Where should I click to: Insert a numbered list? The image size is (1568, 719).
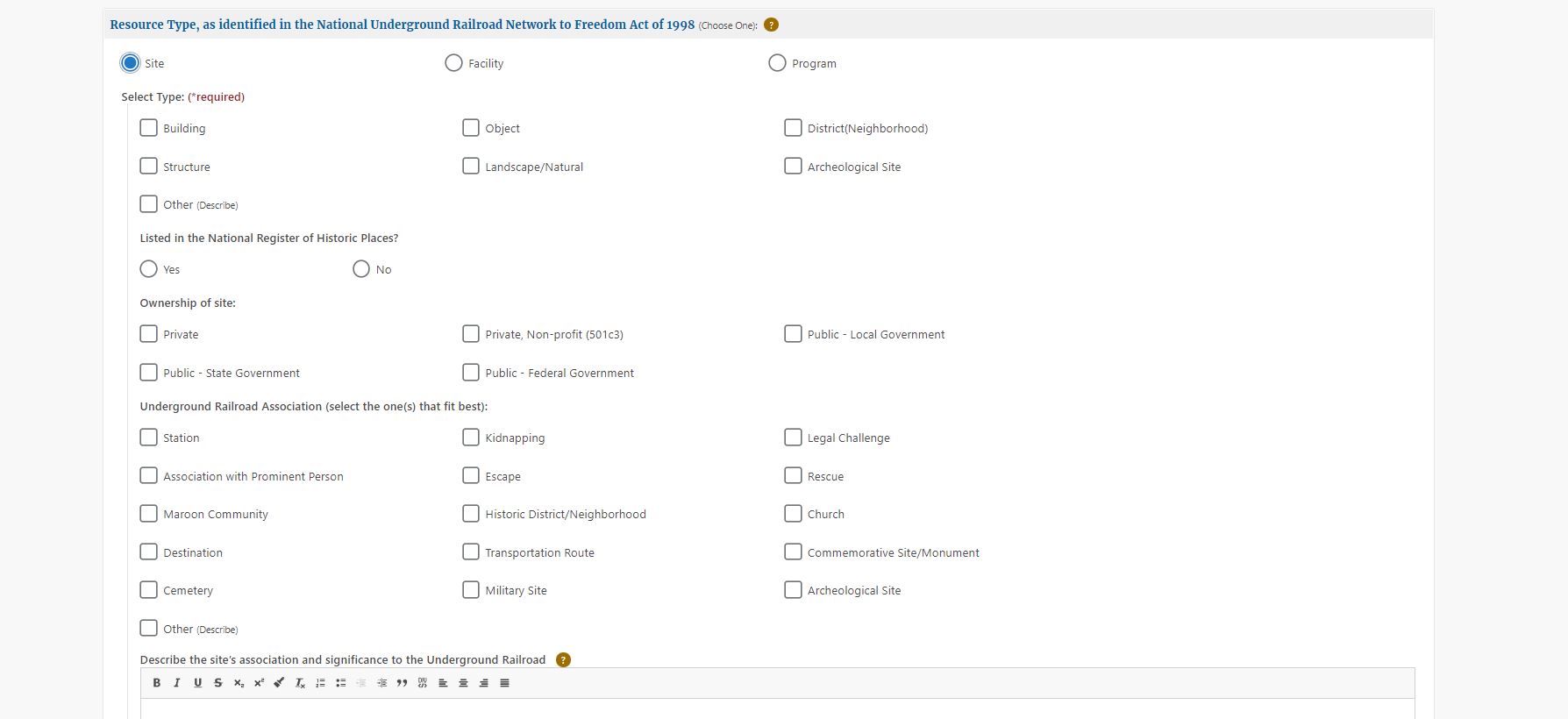coord(320,683)
